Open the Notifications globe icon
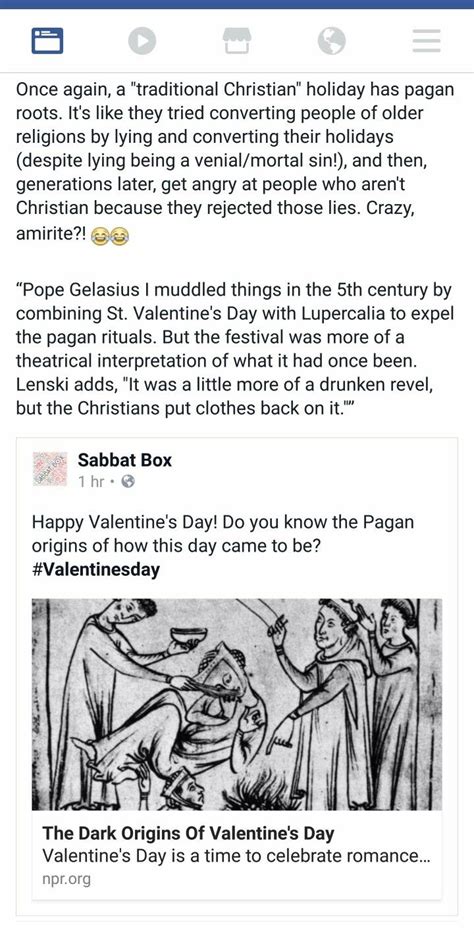The width and height of the screenshot is (474, 934). (x=332, y=41)
